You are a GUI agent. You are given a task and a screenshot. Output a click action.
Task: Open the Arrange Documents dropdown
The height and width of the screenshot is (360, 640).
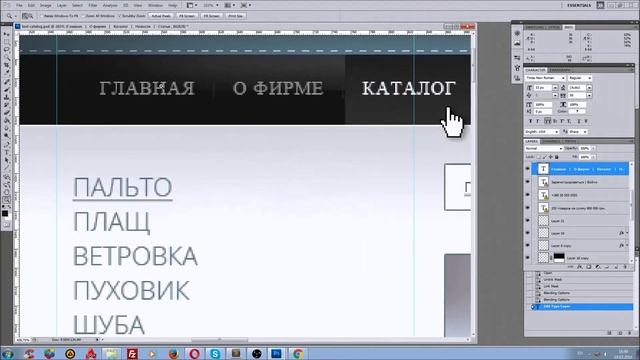(x=230, y=5)
